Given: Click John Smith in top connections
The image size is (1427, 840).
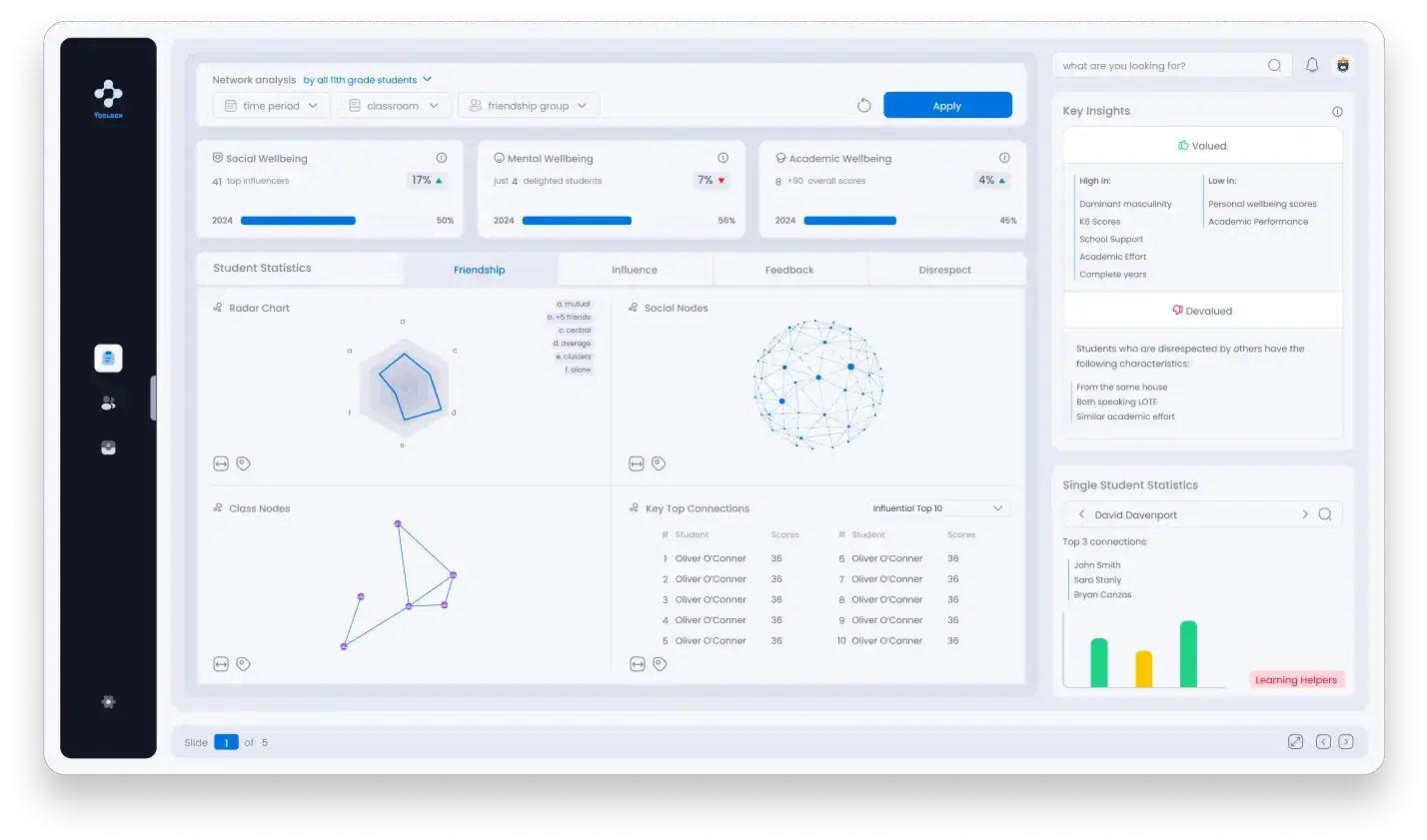Looking at the screenshot, I should point(1097,565).
